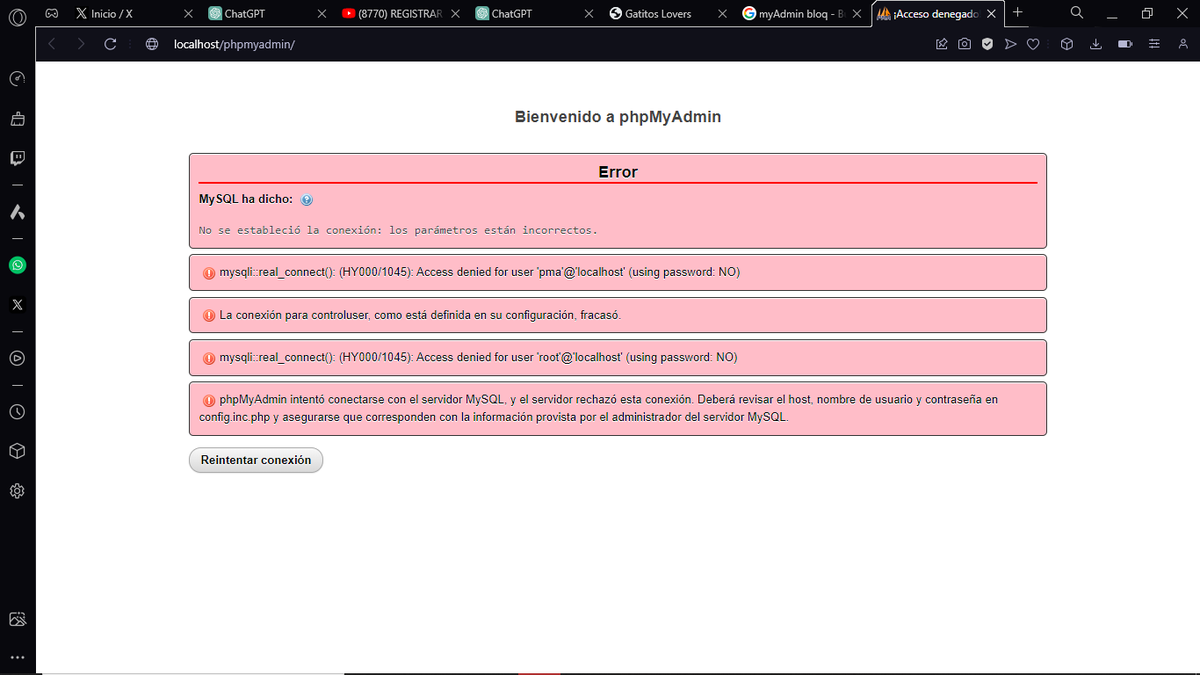Open History clock icon in sidebar
This screenshot has width=1200, height=675.
pos(17,411)
